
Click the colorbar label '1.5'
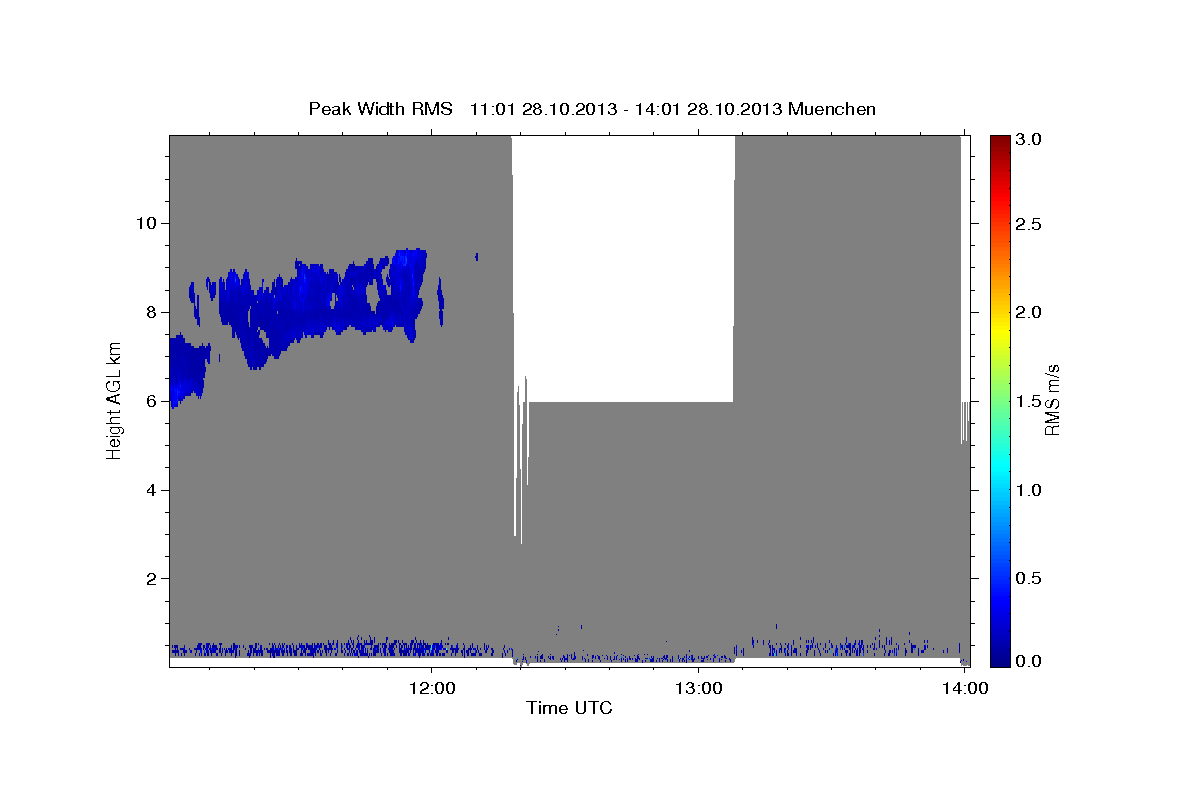coord(1028,401)
